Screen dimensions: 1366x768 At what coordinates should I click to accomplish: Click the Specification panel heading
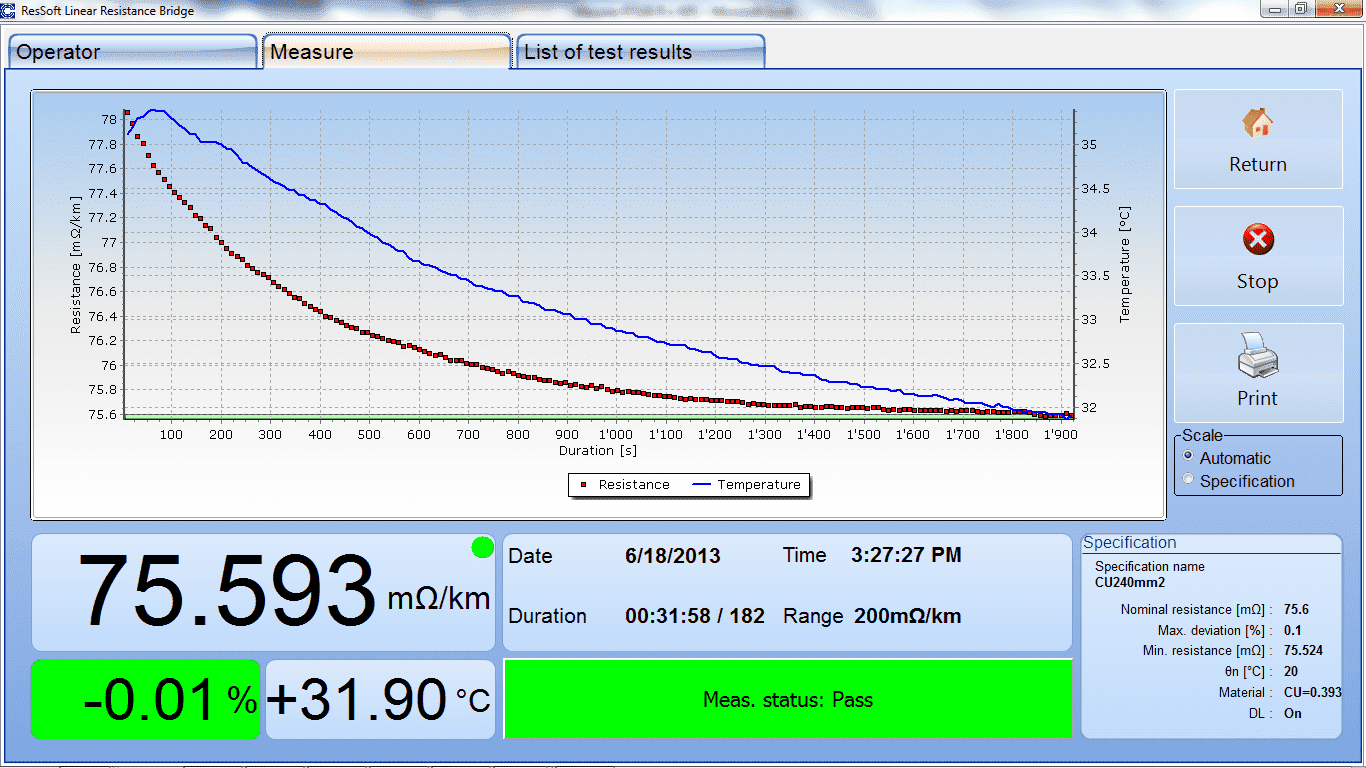(x=1130, y=543)
